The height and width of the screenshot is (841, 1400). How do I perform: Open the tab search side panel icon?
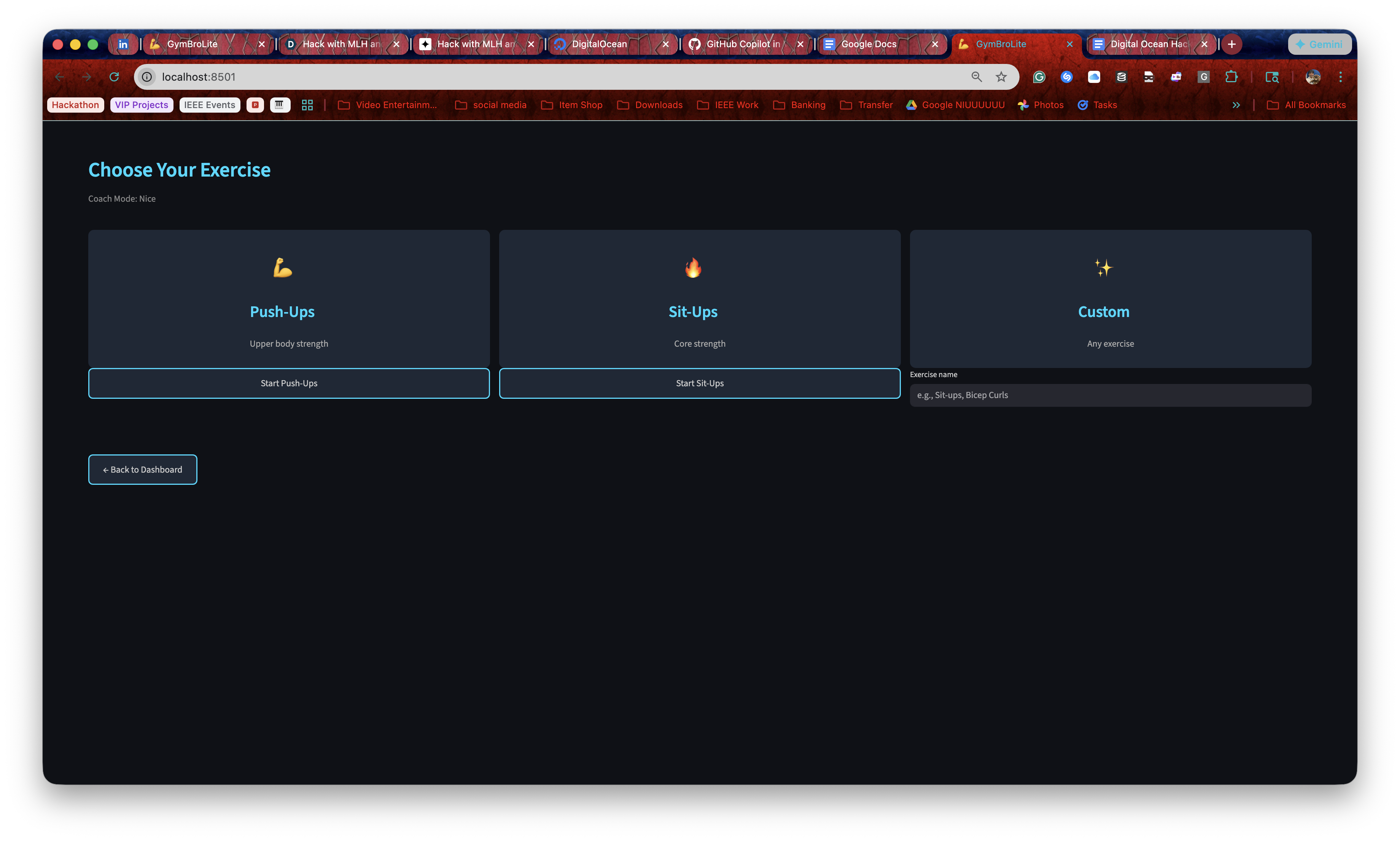coord(1272,77)
